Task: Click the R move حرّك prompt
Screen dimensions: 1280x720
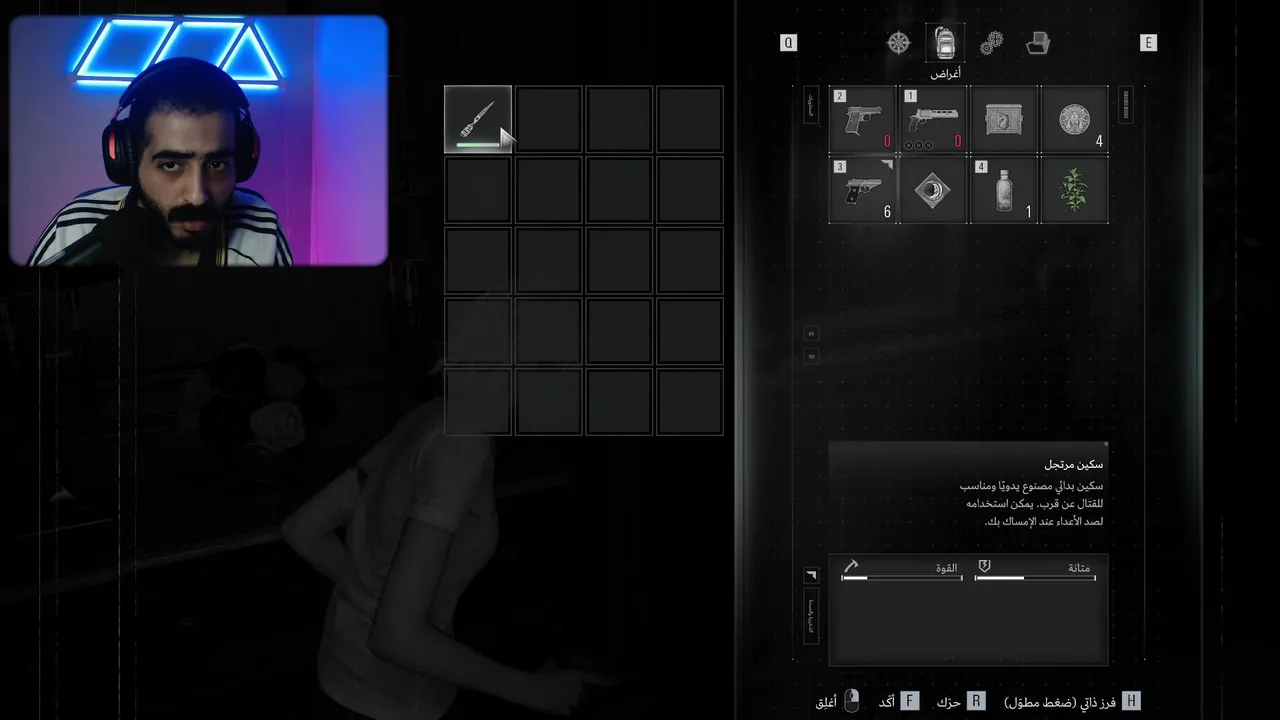Action: click(x=960, y=702)
